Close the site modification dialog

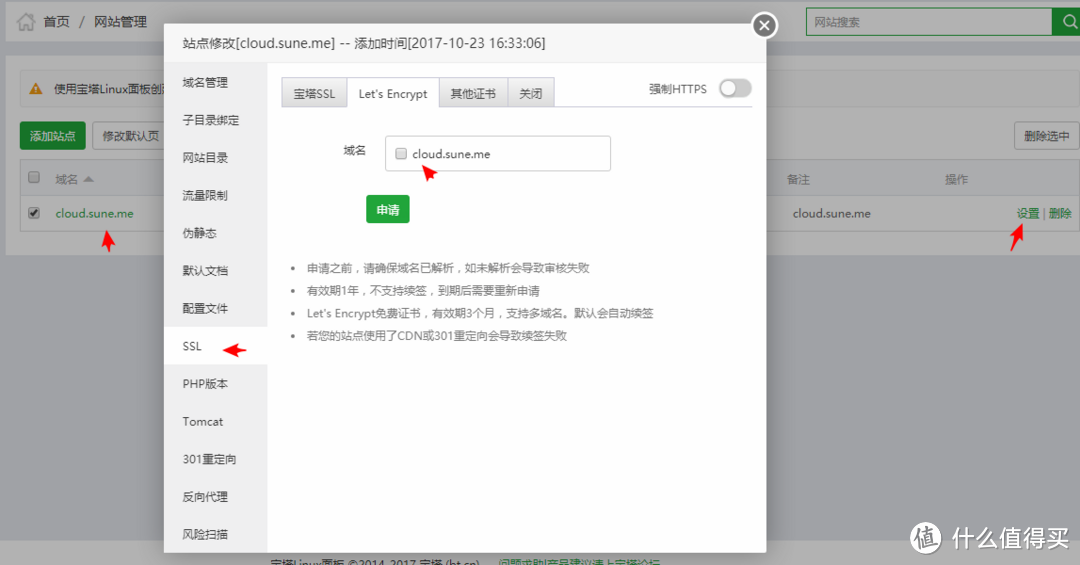(764, 25)
